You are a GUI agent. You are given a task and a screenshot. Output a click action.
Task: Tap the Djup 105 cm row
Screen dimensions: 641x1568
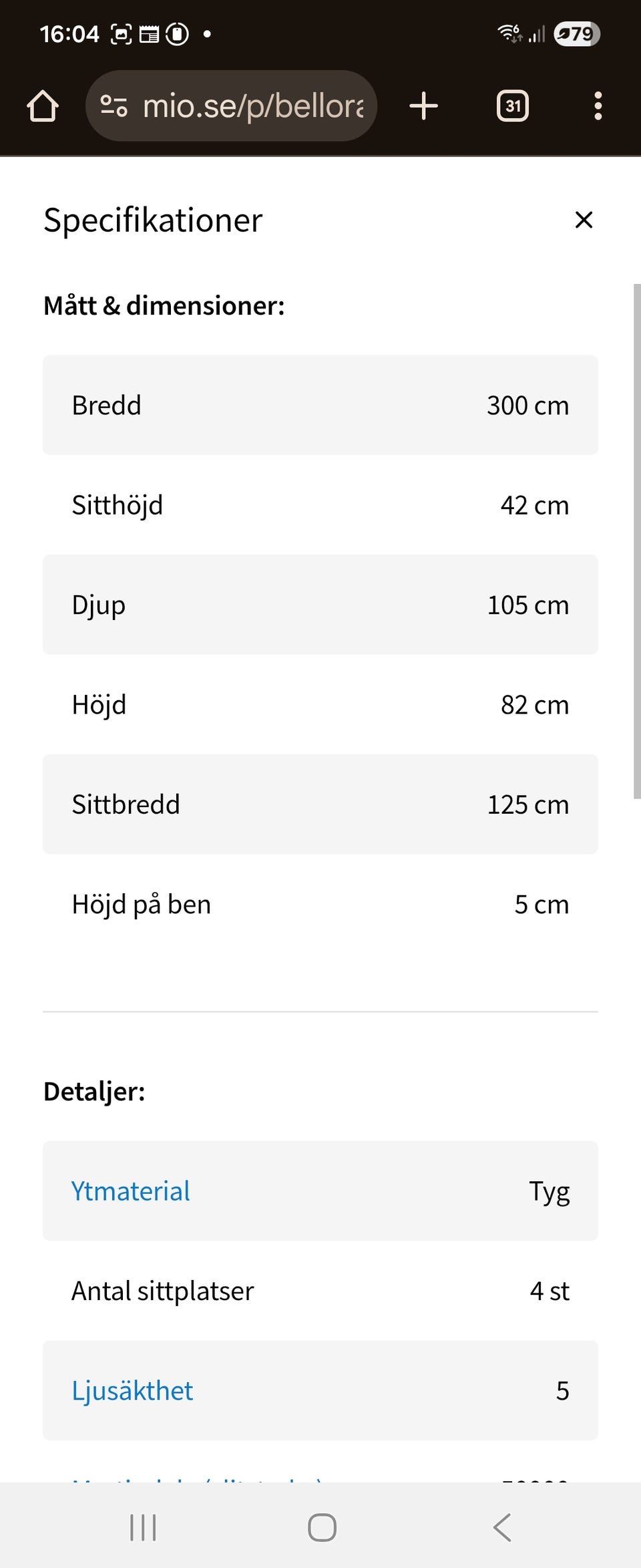[x=320, y=605]
